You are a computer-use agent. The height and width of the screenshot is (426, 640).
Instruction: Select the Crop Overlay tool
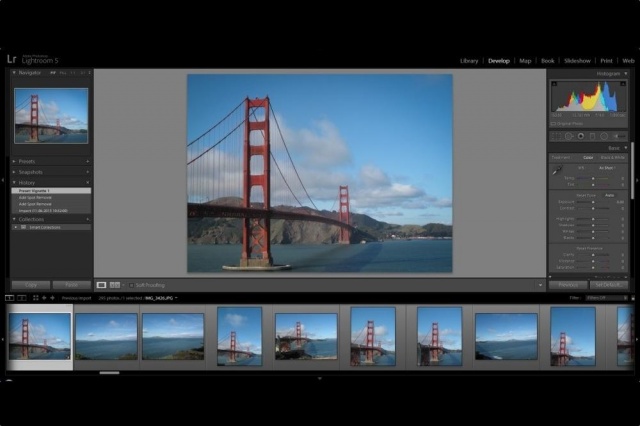(x=556, y=136)
